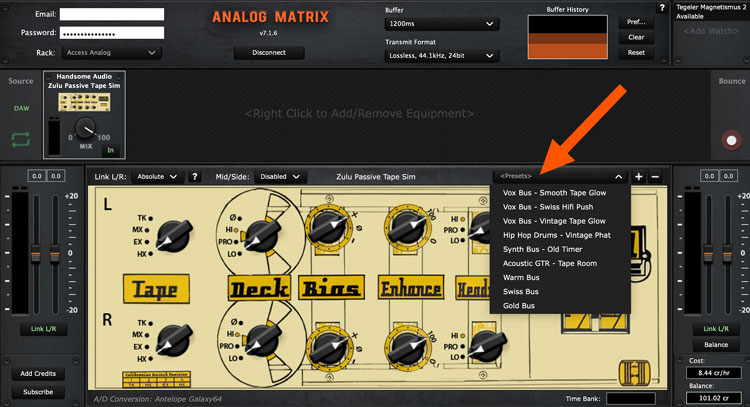Click the right channel Bias knob
The height and width of the screenshot is (407, 750).
pos(329,349)
